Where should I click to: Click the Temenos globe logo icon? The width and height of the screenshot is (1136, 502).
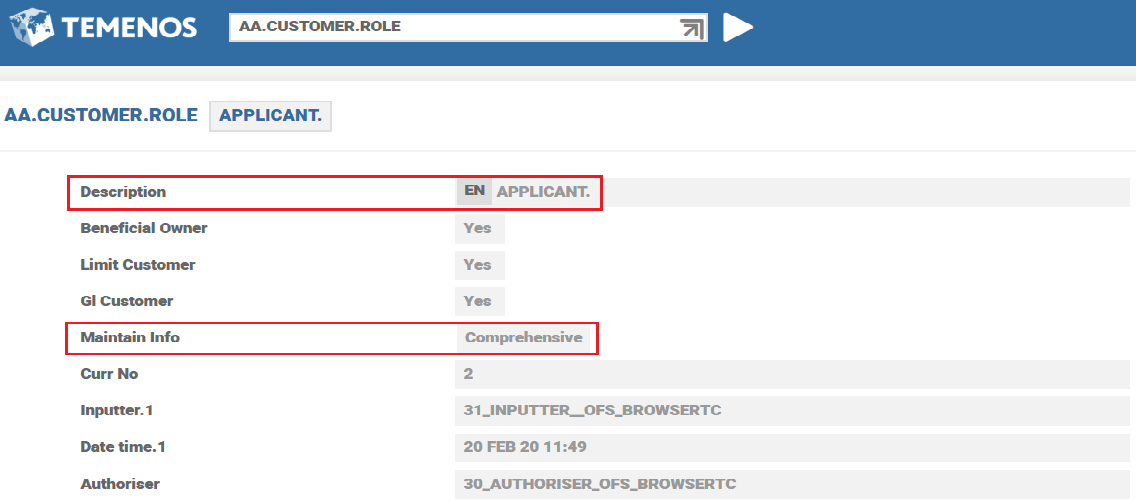[x=30, y=27]
